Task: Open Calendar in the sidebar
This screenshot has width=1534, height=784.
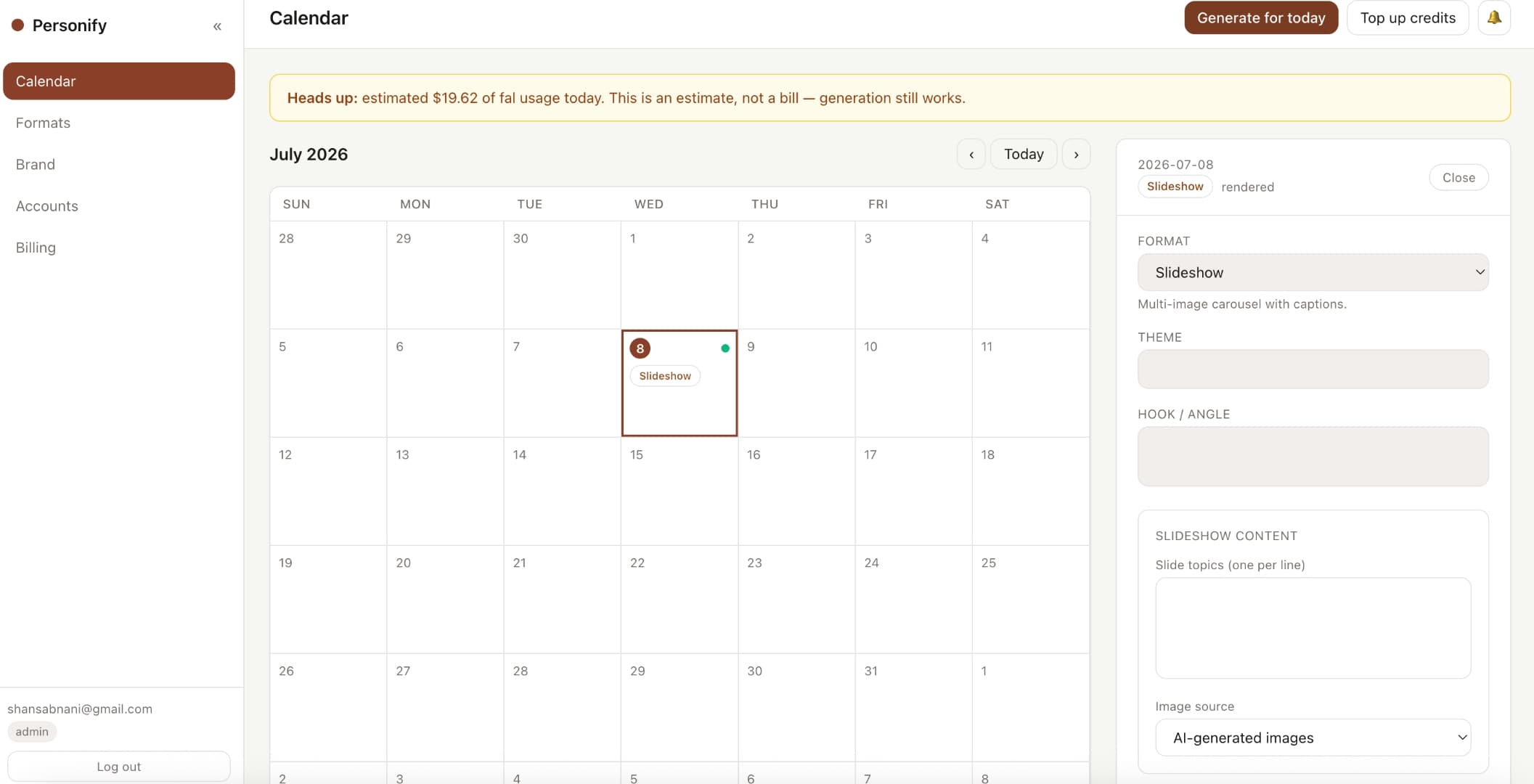Action: [119, 81]
